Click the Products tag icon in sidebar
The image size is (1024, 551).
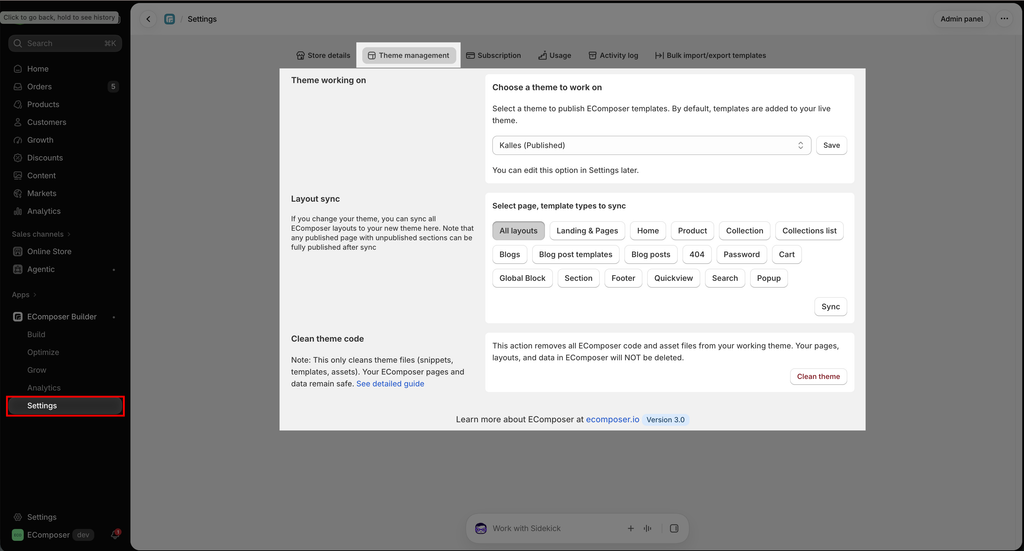click(18, 104)
